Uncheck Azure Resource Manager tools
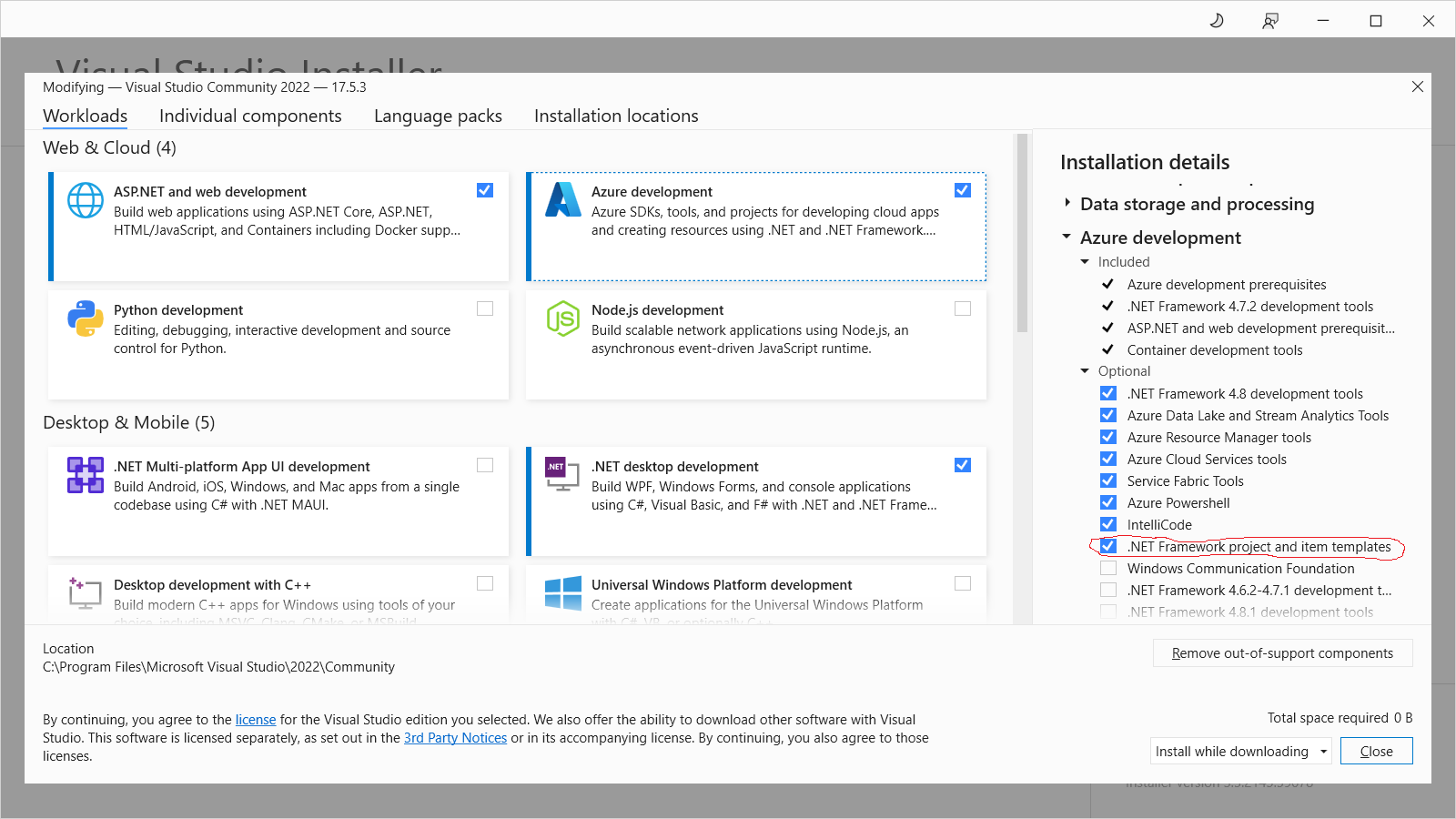Image resolution: width=1456 pixels, height=819 pixels. pyautogui.click(x=1108, y=437)
